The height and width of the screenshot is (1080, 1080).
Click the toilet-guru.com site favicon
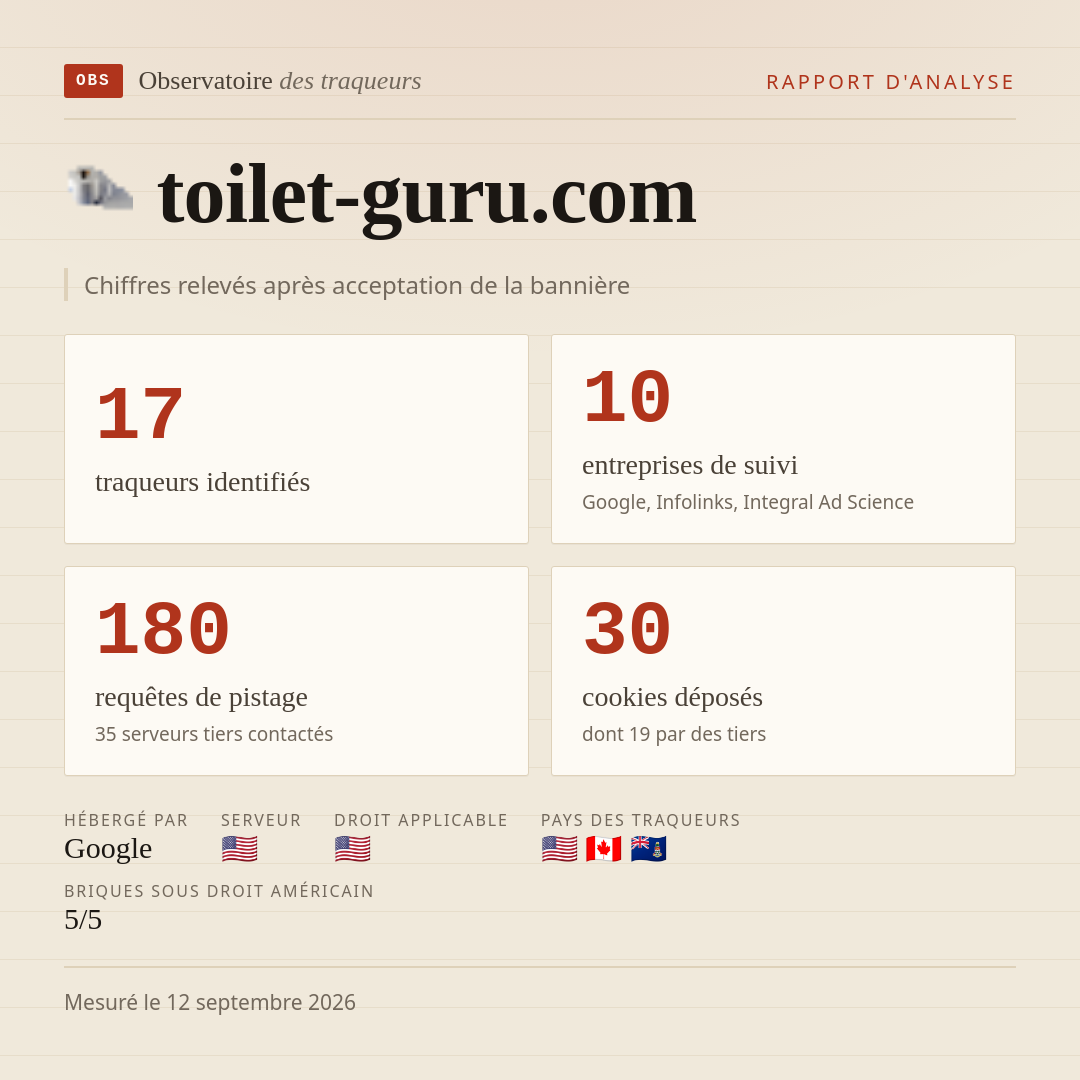tap(100, 187)
